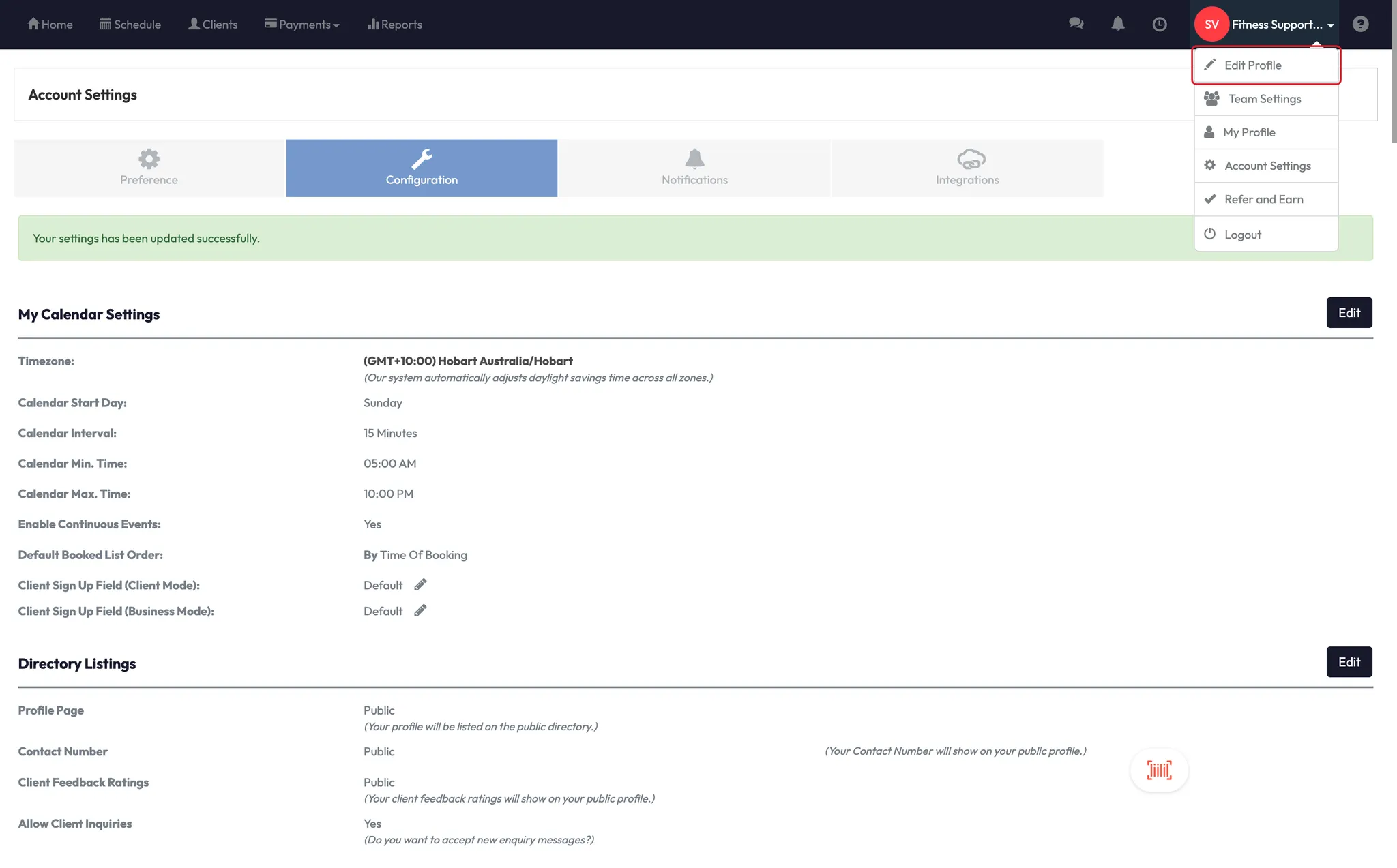Select Team Settings menu entry
This screenshot has width=1397, height=868.
tap(1264, 99)
